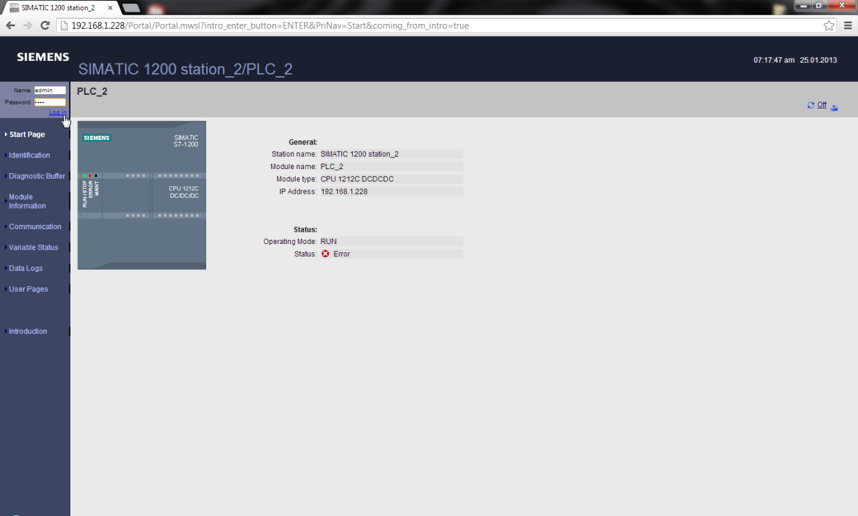The height and width of the screenshot is (516, 858).
Task: Open the Variable Status page
Action: (x=33, y=247)
